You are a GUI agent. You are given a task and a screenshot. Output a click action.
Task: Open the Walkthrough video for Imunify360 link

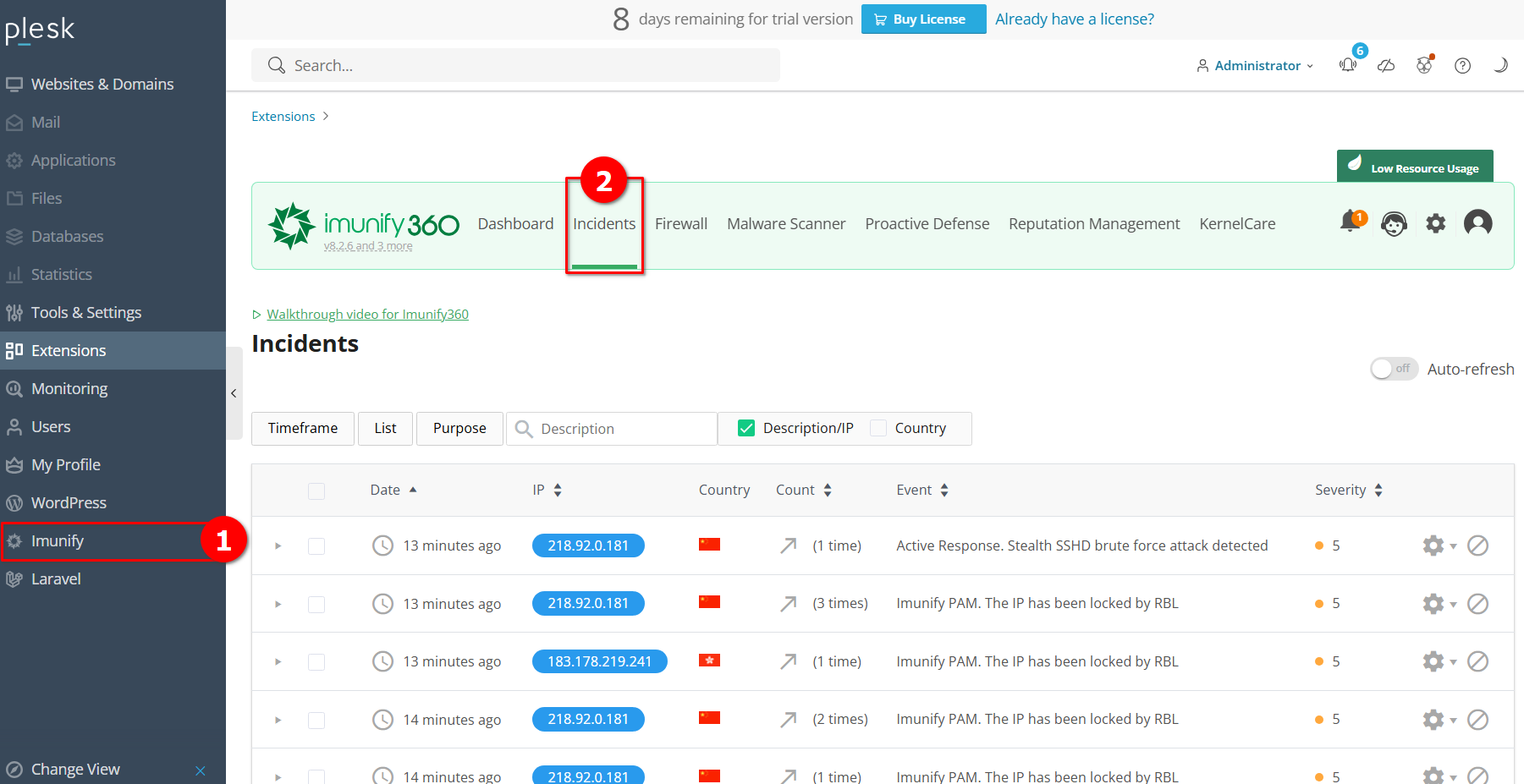coord(367,314)
